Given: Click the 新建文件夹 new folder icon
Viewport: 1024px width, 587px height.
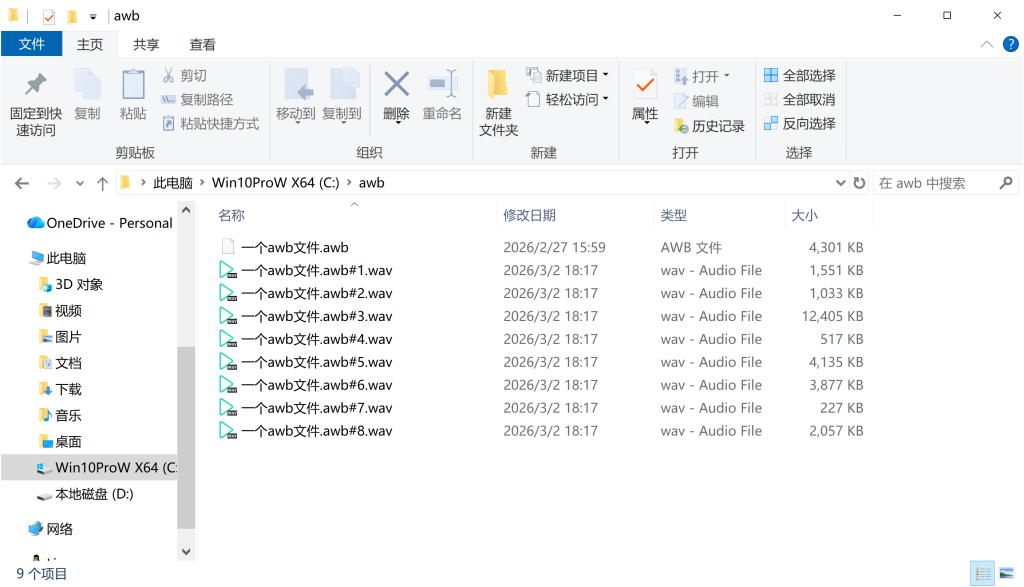Looking at the screenshot, I should [x=498, y=84].
